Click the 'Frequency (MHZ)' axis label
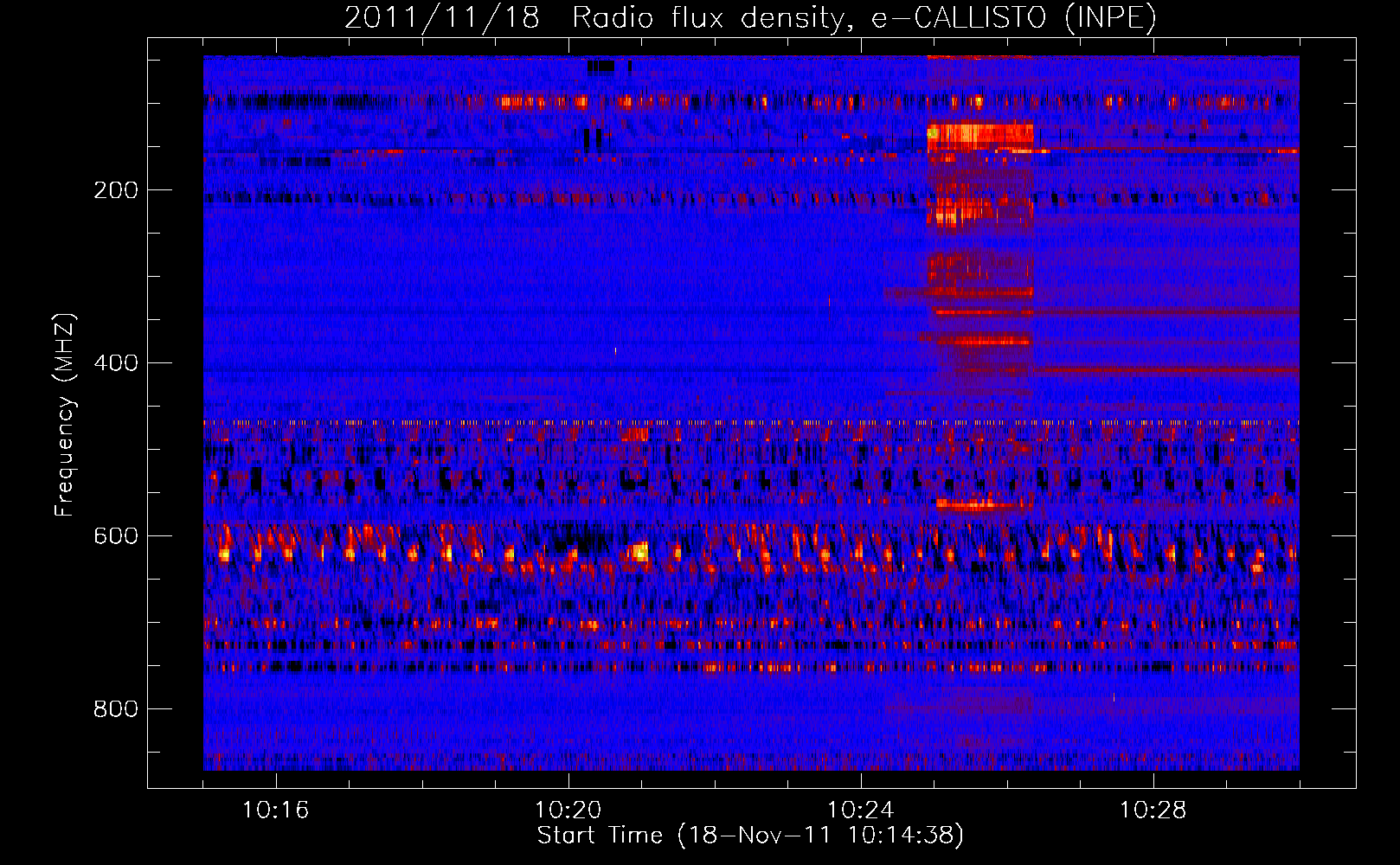The width and height of the screenshot is (1400, 865). (x=65, y=415)
